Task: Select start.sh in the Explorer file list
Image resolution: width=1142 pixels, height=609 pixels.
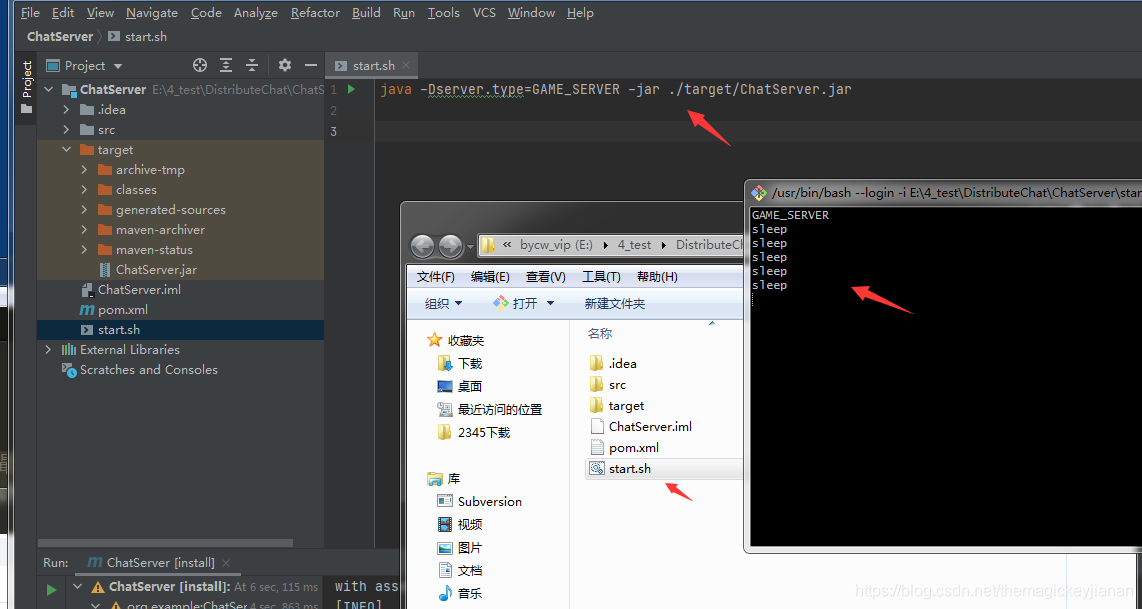Action: (x=628, y=468)
